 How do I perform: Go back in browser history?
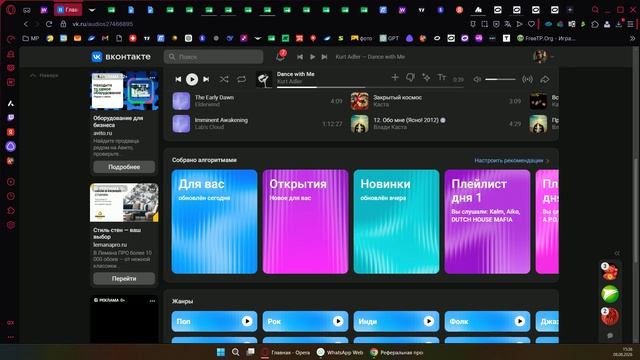(26, 24)
